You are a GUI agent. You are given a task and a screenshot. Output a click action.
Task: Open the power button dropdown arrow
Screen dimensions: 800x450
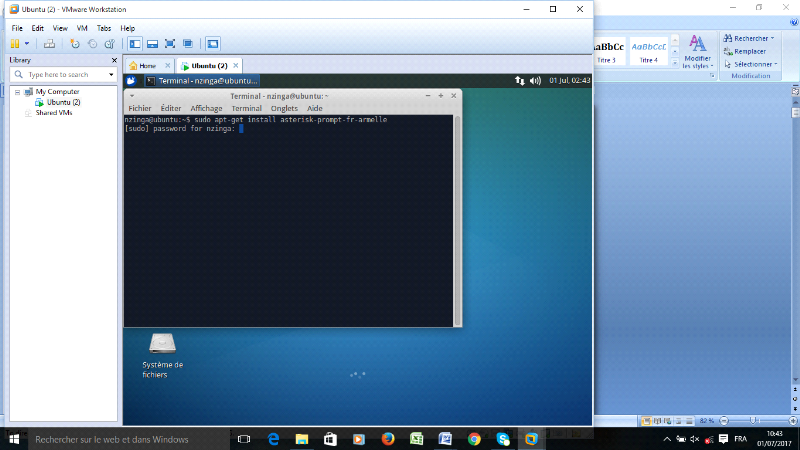pyautogui.click(x=27, y=44)
